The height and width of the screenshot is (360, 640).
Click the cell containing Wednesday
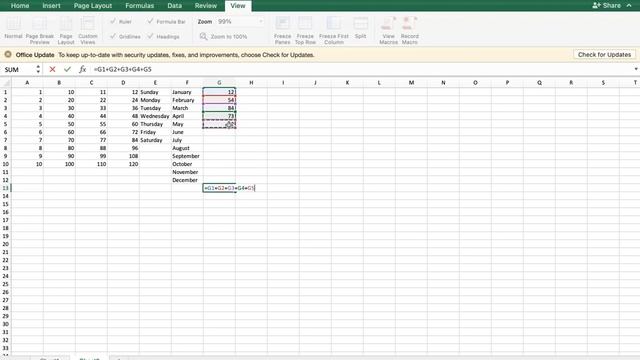[155, 116]
